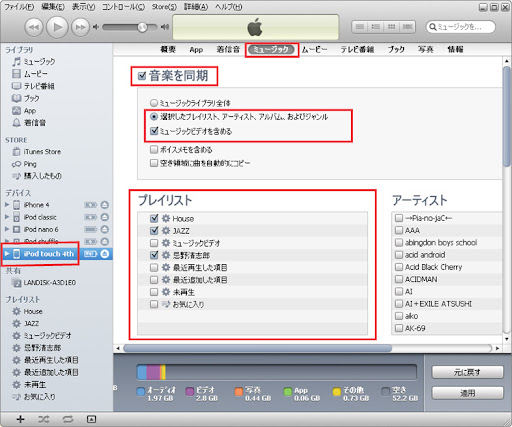This screenshot has width=512, height=427.
Task: Select ミュージックライブラリ全体 radio button
Action: point(154,103)
